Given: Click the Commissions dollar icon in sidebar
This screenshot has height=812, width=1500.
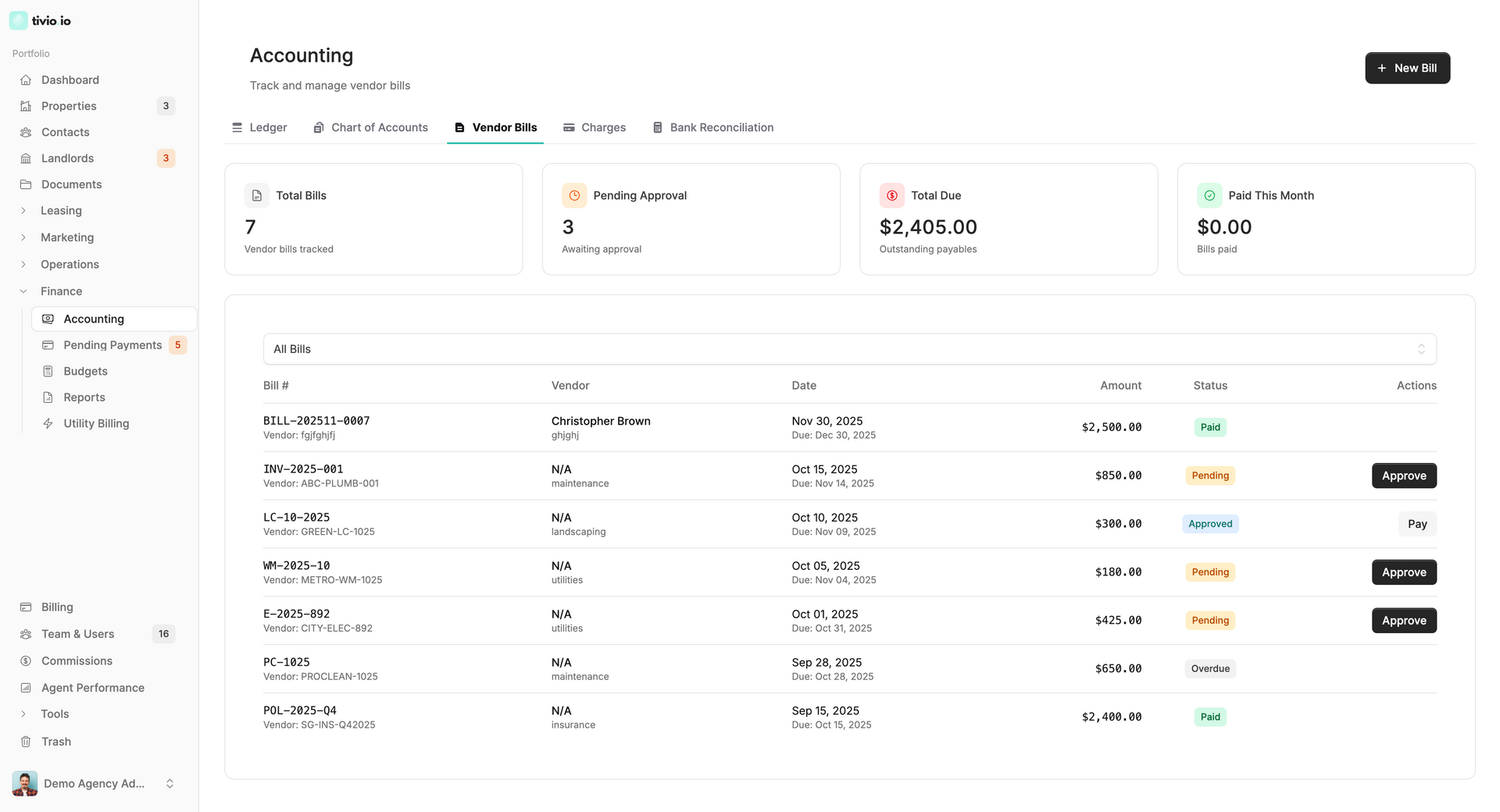Looking at the screenshot, I should (x=26, y=661).
